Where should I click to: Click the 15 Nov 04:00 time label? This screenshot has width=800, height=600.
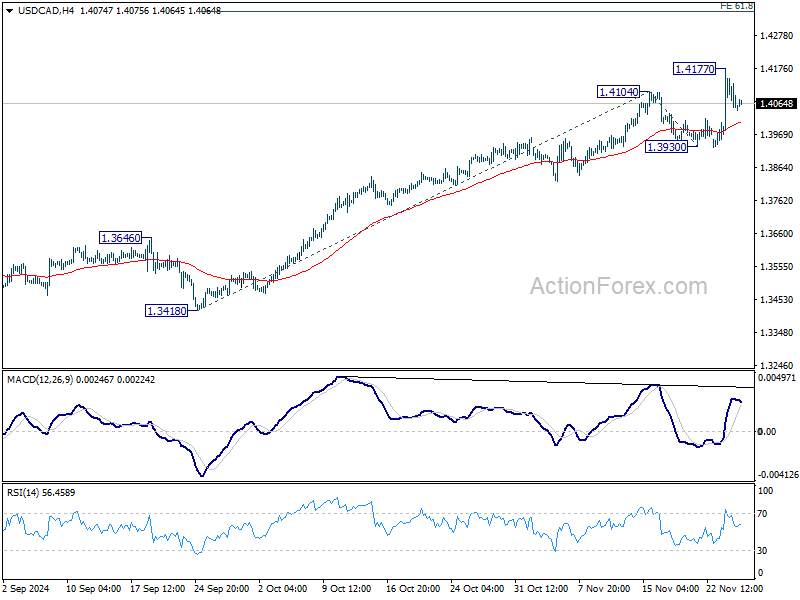670,589
